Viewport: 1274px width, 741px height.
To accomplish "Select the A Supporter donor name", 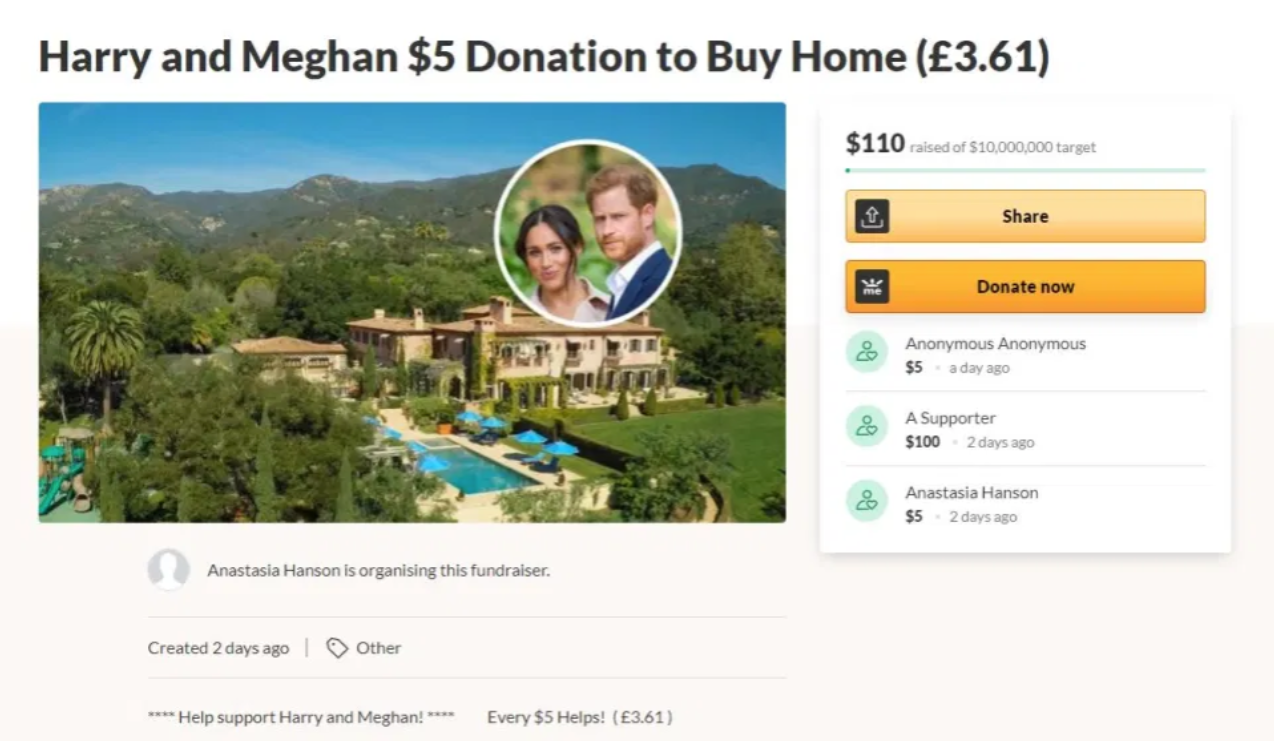I will tap(950, 418).
